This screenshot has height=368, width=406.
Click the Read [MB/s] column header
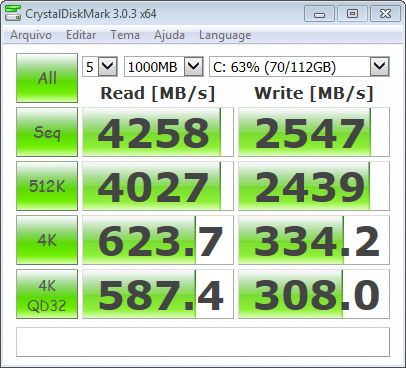point(158,93)
